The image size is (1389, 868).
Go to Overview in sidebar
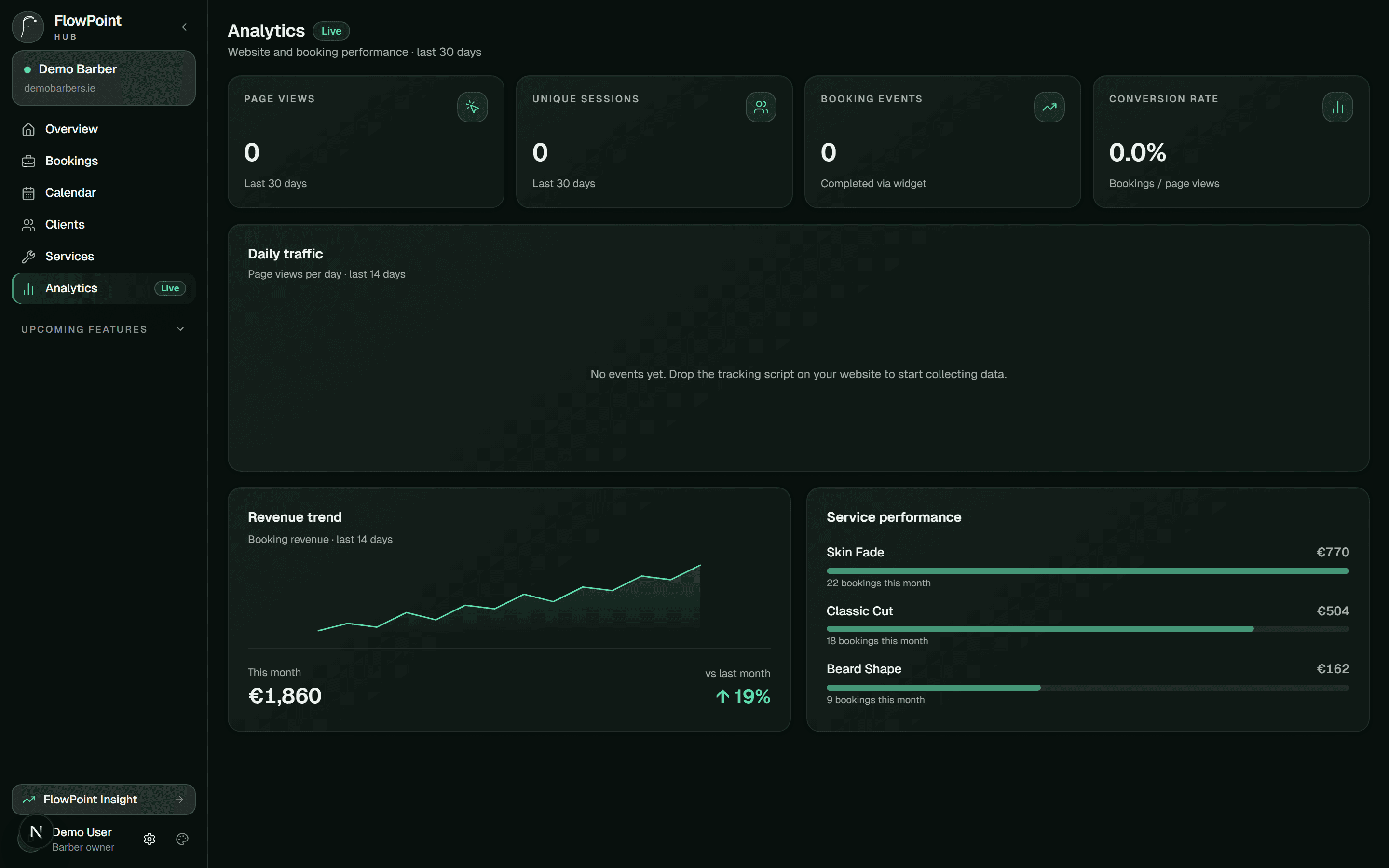(x=103, y=129)
